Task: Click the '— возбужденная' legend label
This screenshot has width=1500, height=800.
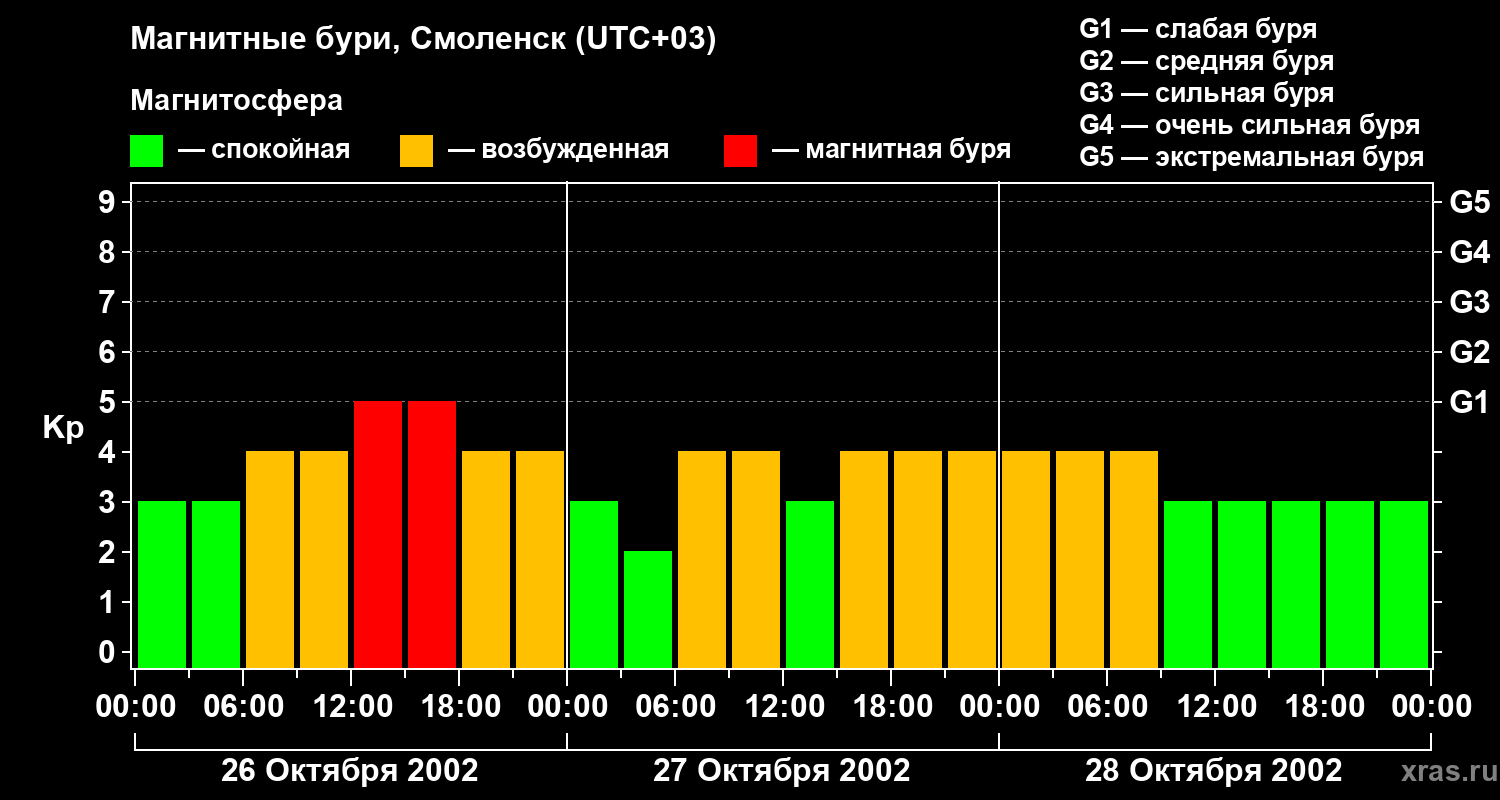Action: (559, 151)
